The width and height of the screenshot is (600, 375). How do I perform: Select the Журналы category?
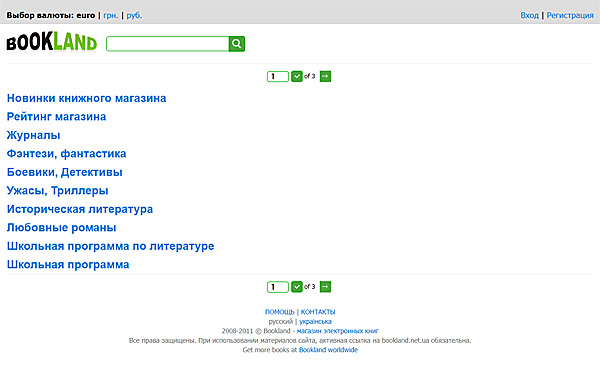(x=34, y=135)
